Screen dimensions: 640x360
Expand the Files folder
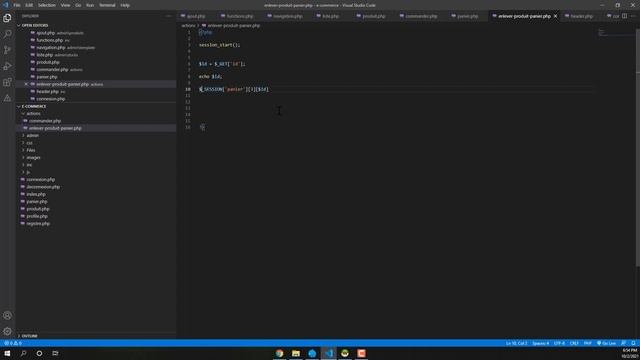(31, 150)
